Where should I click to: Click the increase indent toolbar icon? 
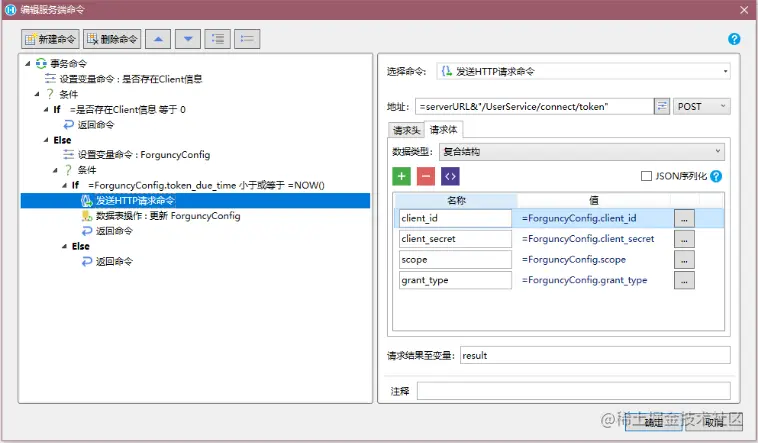pos(218,39)
